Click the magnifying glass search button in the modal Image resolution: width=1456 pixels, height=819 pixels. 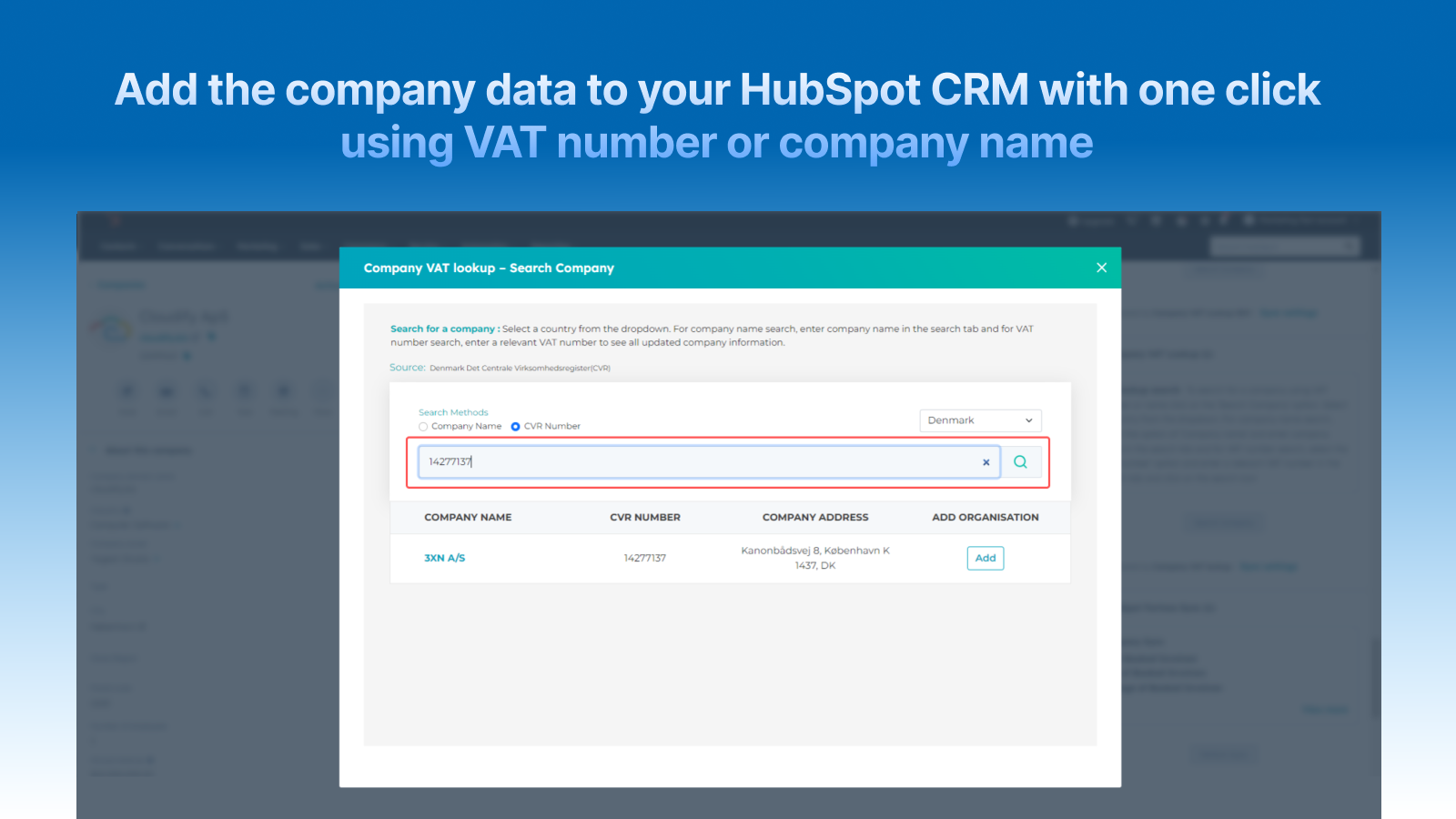point(1020,461)
